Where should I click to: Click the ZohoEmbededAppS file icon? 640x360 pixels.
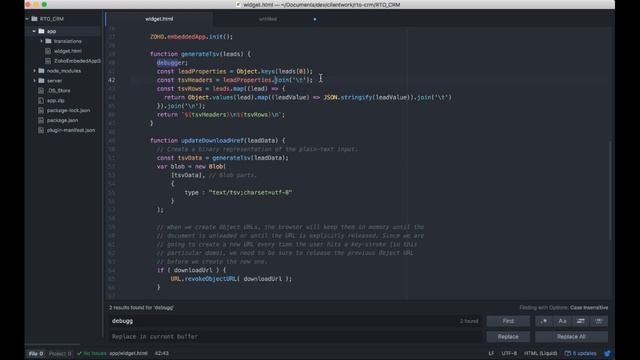click(x=48, y=61)
